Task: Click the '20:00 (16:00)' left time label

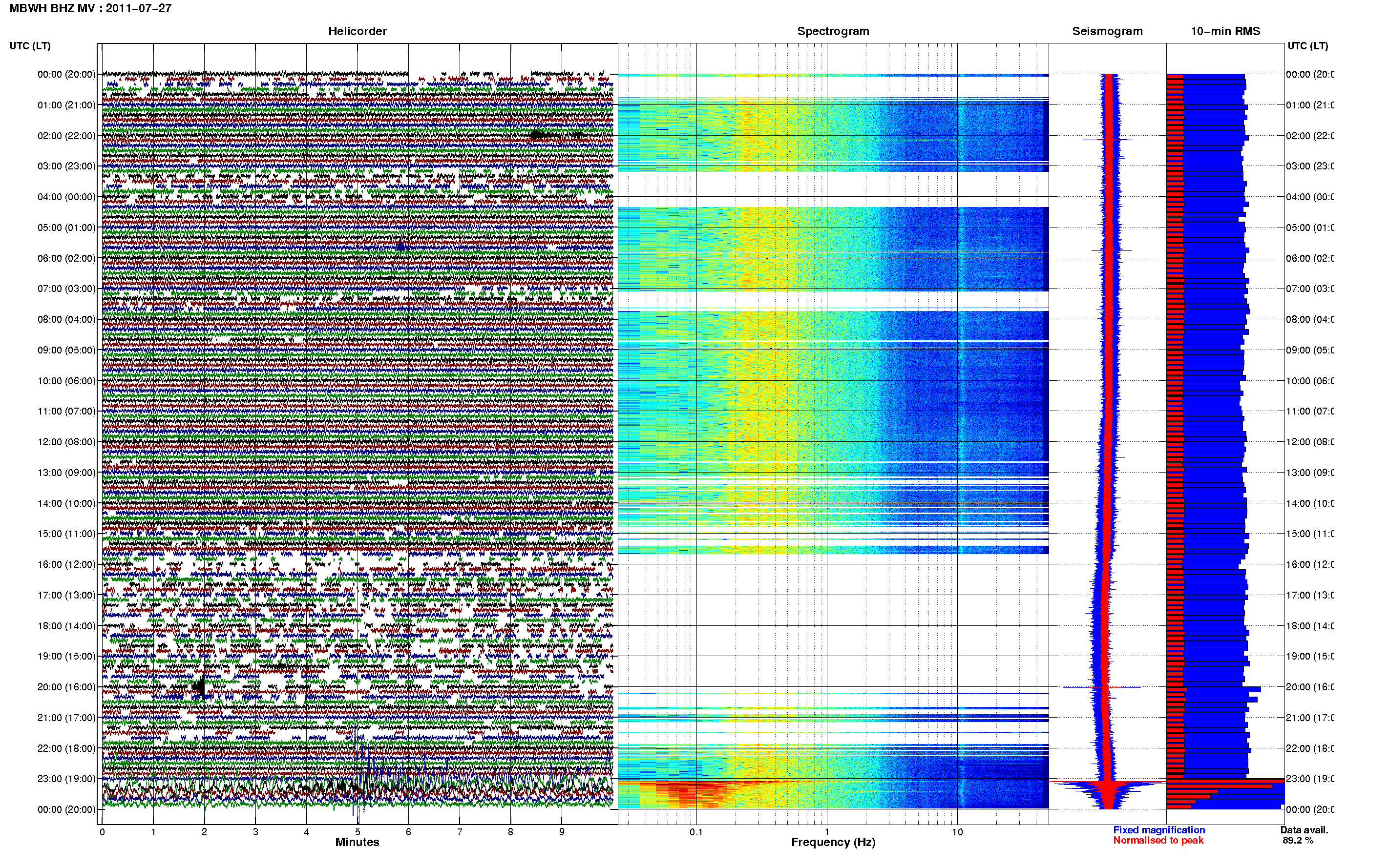Action: (x=66, y=687)
